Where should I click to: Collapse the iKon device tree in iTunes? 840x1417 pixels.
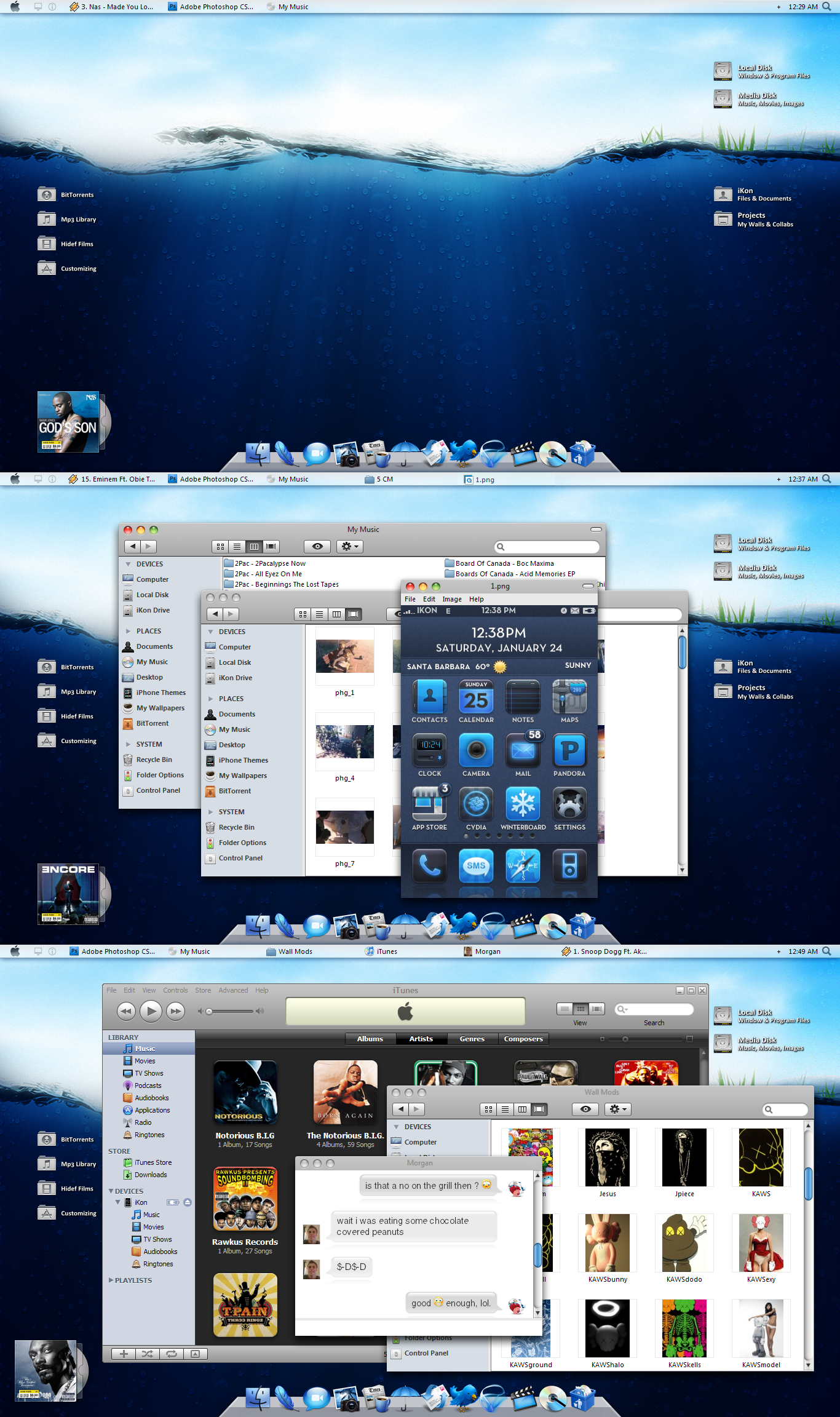point(118,1202)
